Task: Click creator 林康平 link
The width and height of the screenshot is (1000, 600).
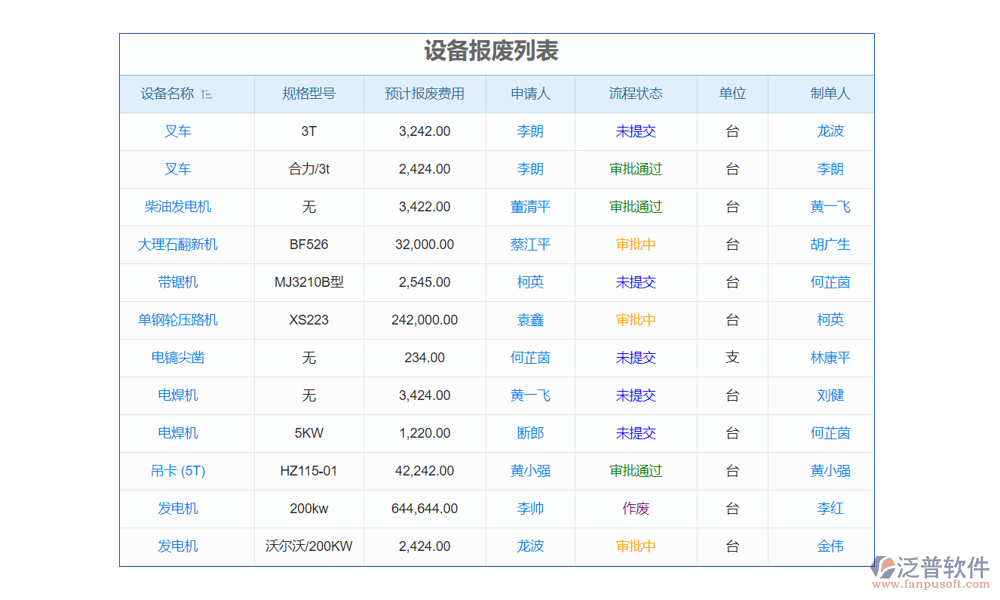Action: point(830,357)
